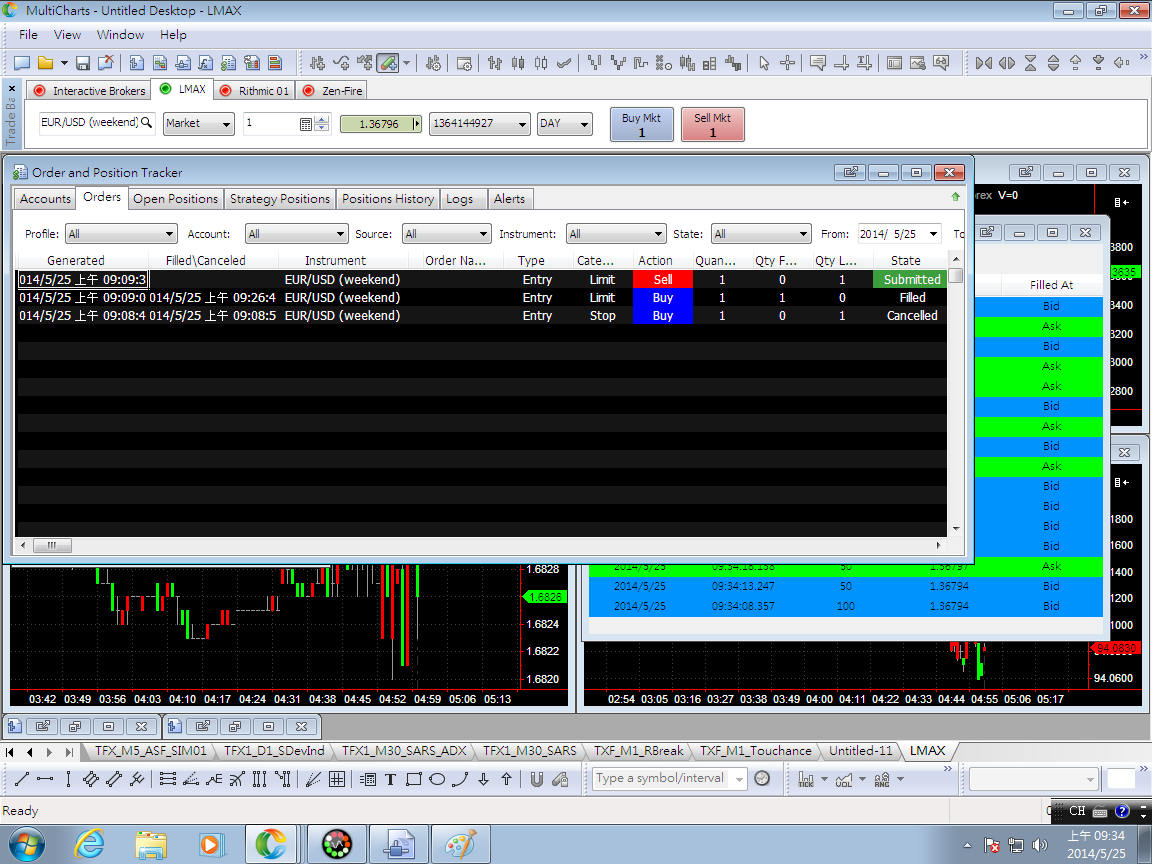Click the Expand horizontal spacing icon
This screenshot has height=864, width=1152.
tap(1007, 63)
